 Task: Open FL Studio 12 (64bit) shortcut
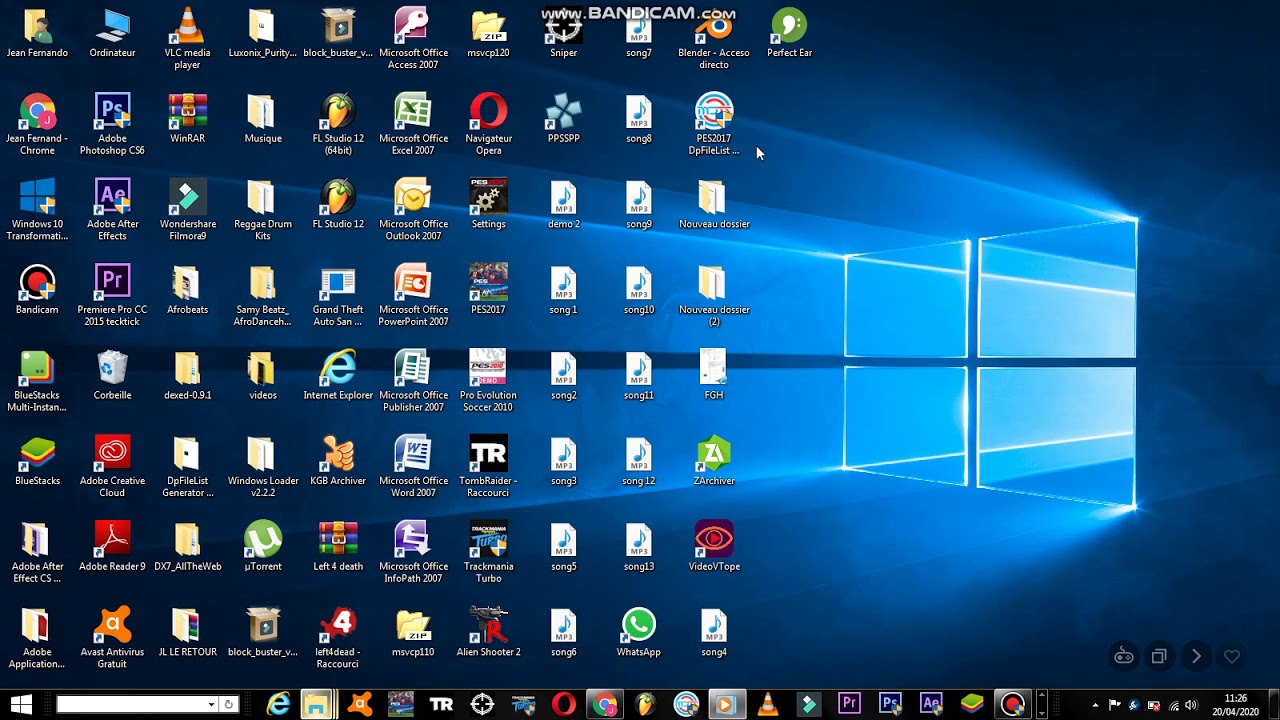tap(338, 124)
